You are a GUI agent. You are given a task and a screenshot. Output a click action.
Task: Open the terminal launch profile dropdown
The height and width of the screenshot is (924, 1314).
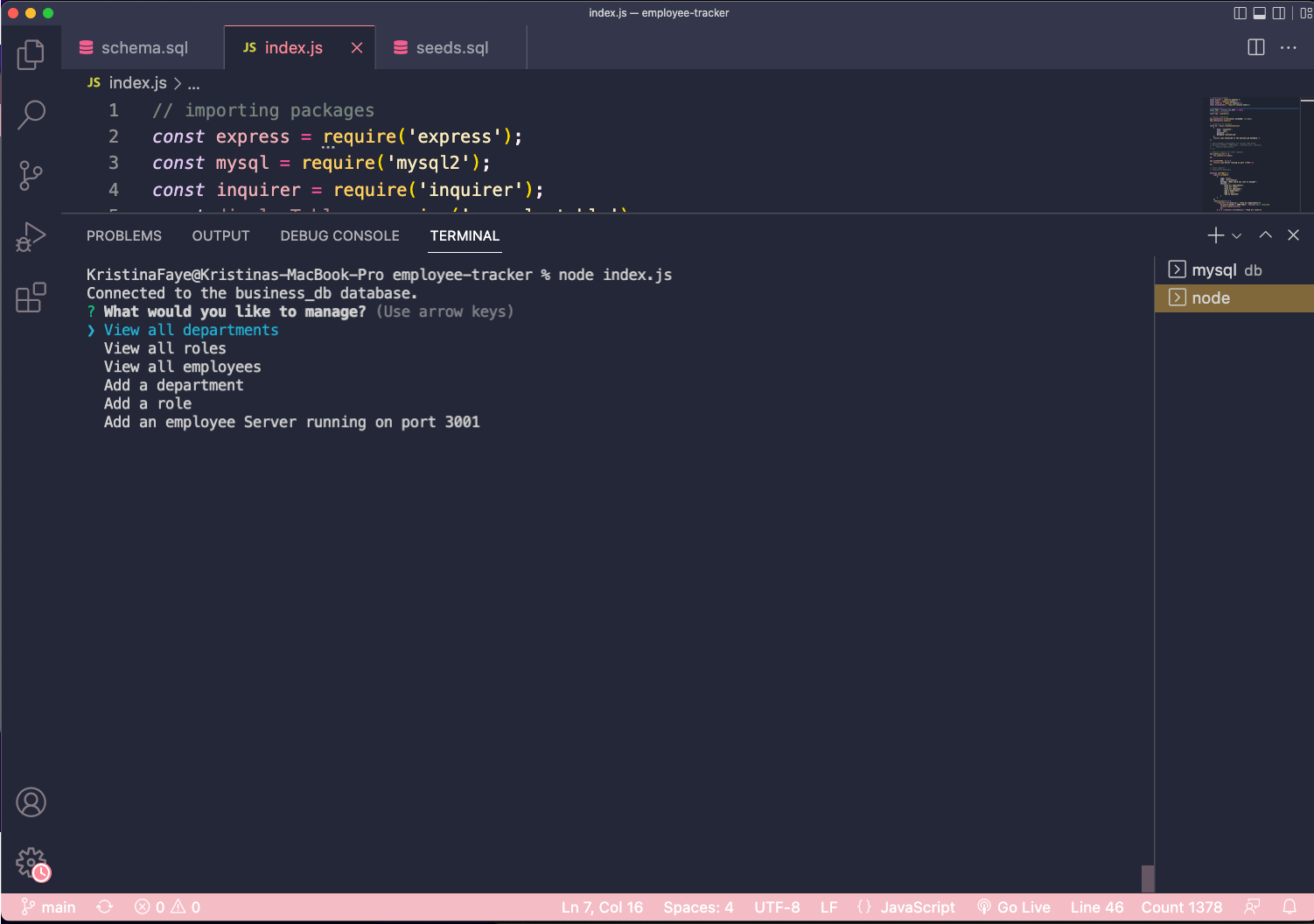pyautogui.click(x=1236, y=234)
